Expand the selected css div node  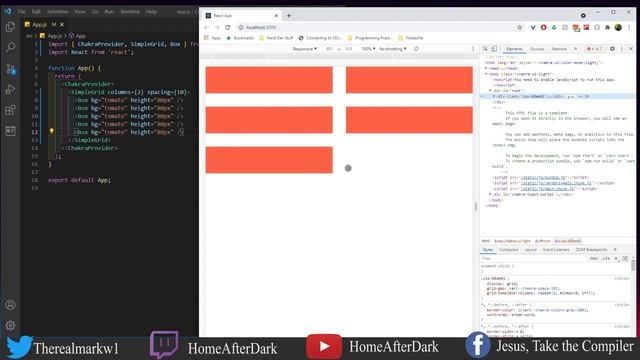tap(494, 96)
